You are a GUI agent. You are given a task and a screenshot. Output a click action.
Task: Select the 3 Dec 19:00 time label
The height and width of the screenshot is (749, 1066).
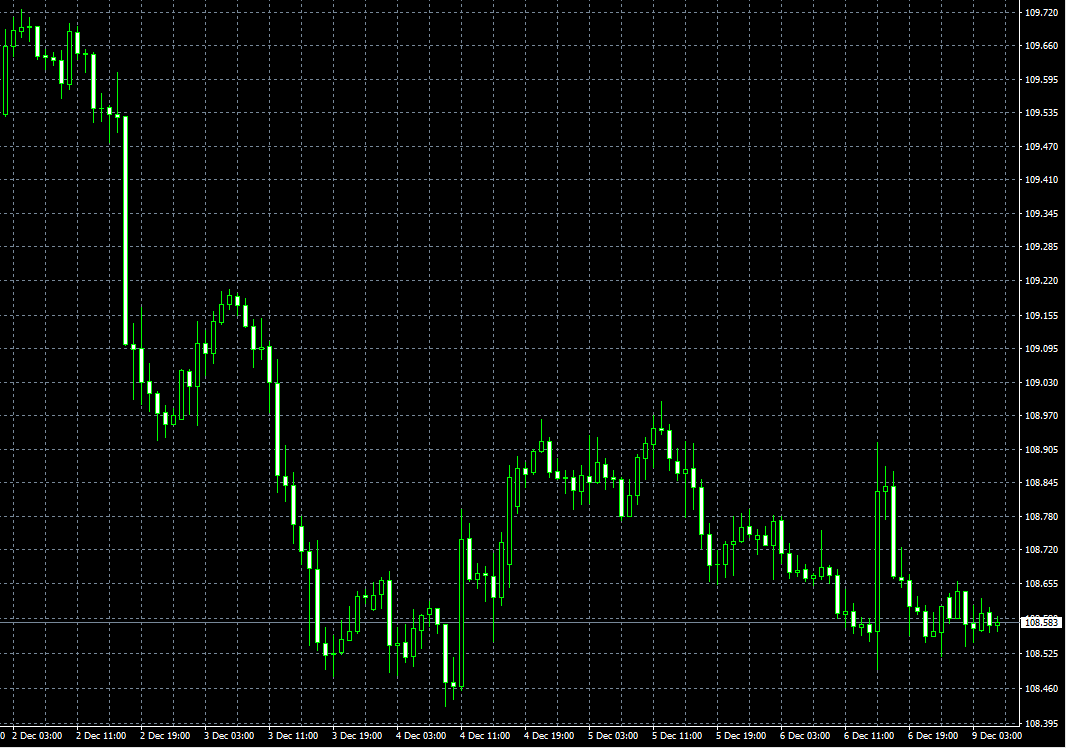tap(357, 736)
